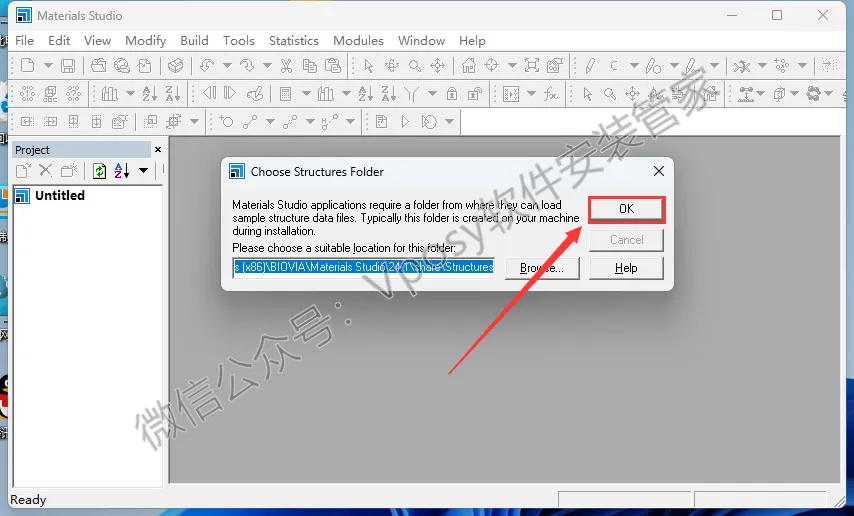Click the Paste clipboard icon
The height and width of the screenshot is (516, 854).
point(333,66)
